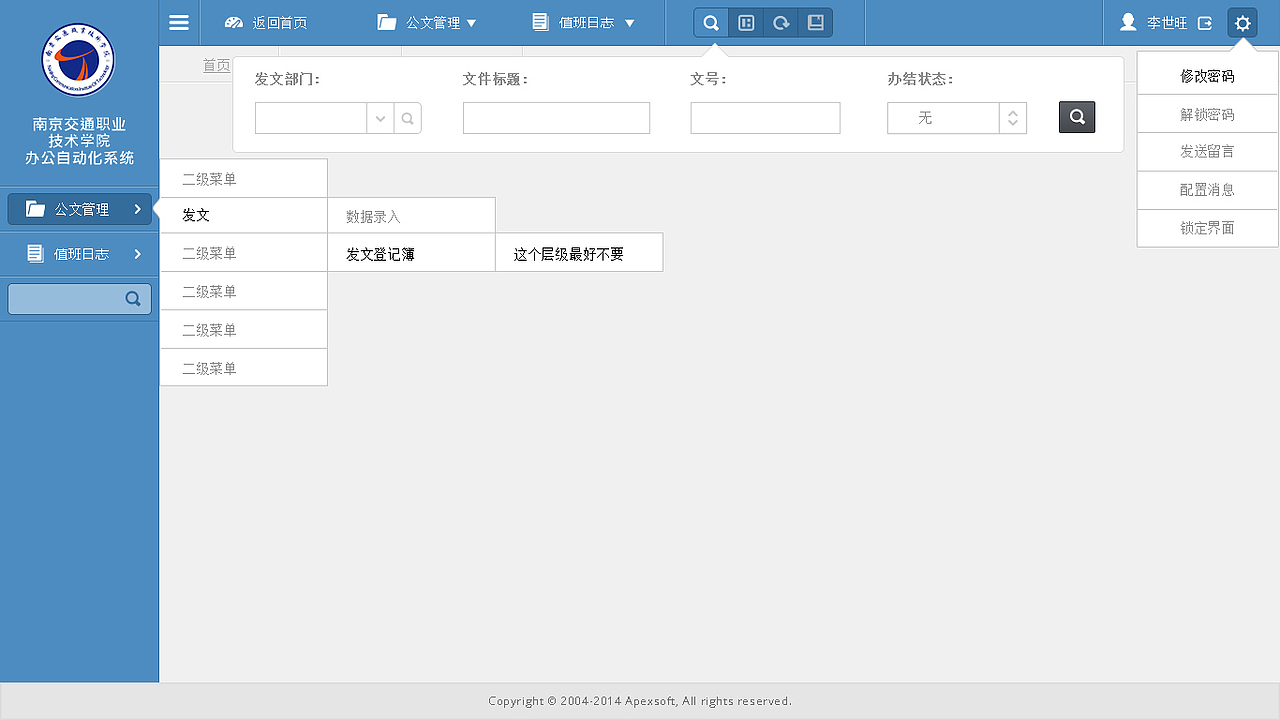Switch to the 首页 tab
The width and height of the screenshot is (1280, 720).
click(217, 65)
